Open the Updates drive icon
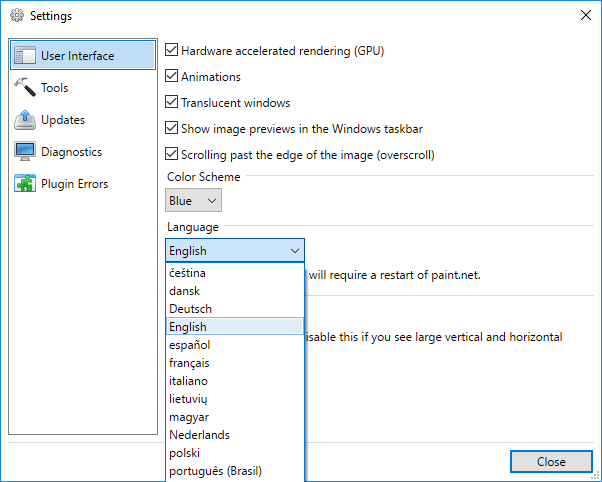 [25, 119]
